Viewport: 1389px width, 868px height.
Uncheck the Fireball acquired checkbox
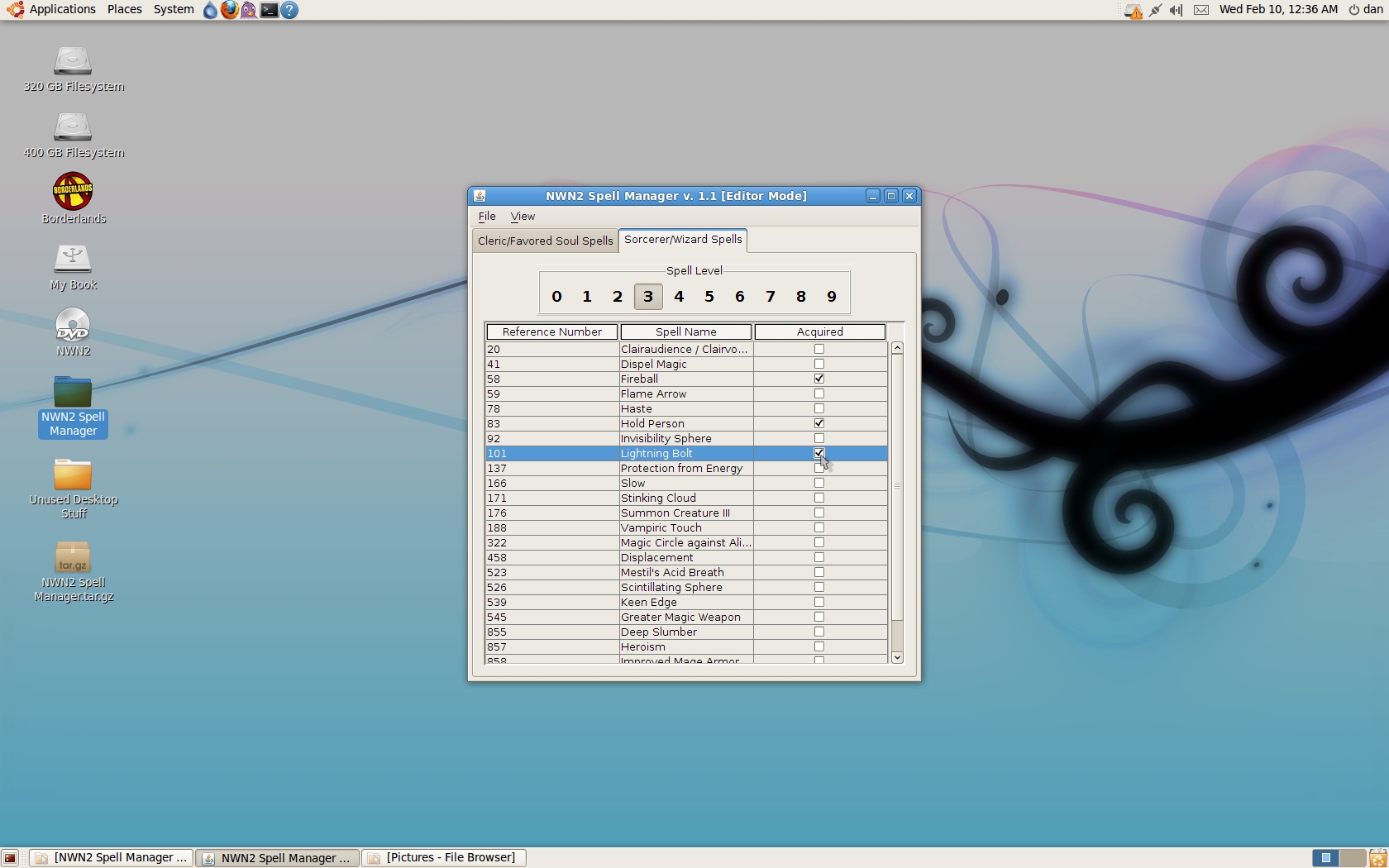(x=819, y=379)
